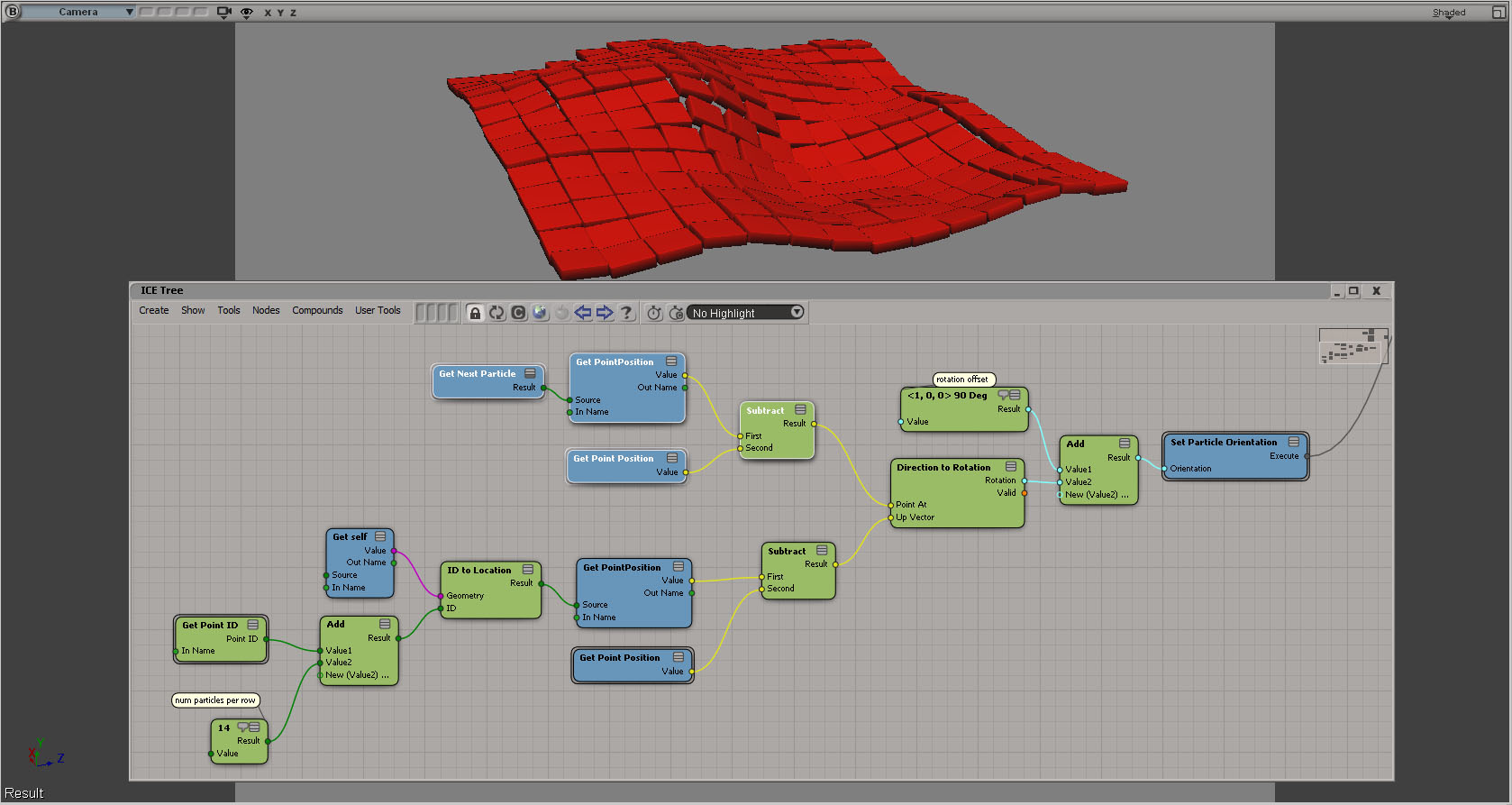Click the circled C icon in the toolbar
The width and height of the screenshot is (1512, 805).
click(x=518, y=313)
